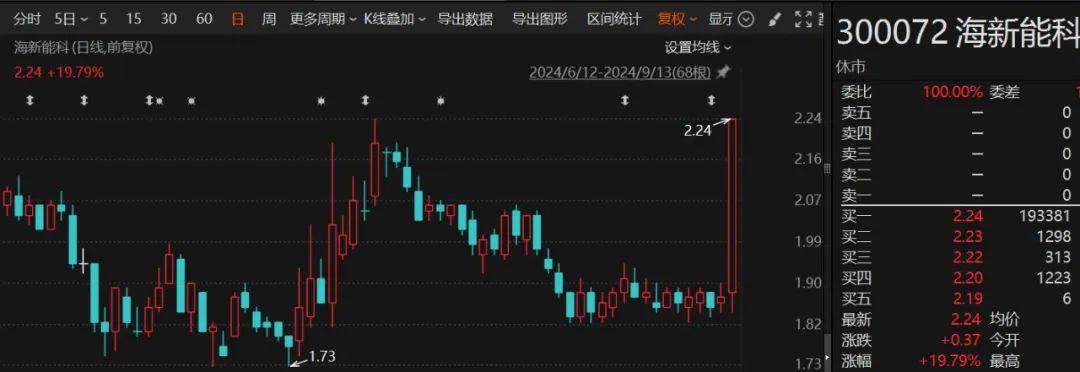Switch to 日 daily K-line period
The height and width of the screenshot is (372, 1080).
pos(238,19)
